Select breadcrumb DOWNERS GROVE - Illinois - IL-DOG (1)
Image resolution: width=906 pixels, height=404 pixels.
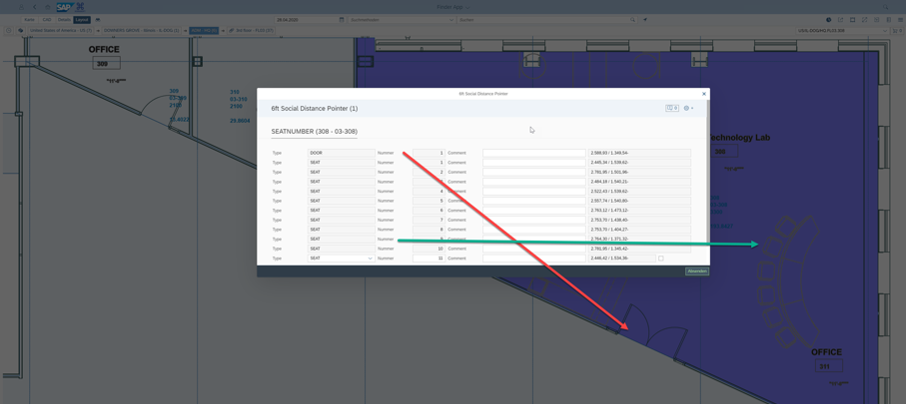click(x=142, y=30)
